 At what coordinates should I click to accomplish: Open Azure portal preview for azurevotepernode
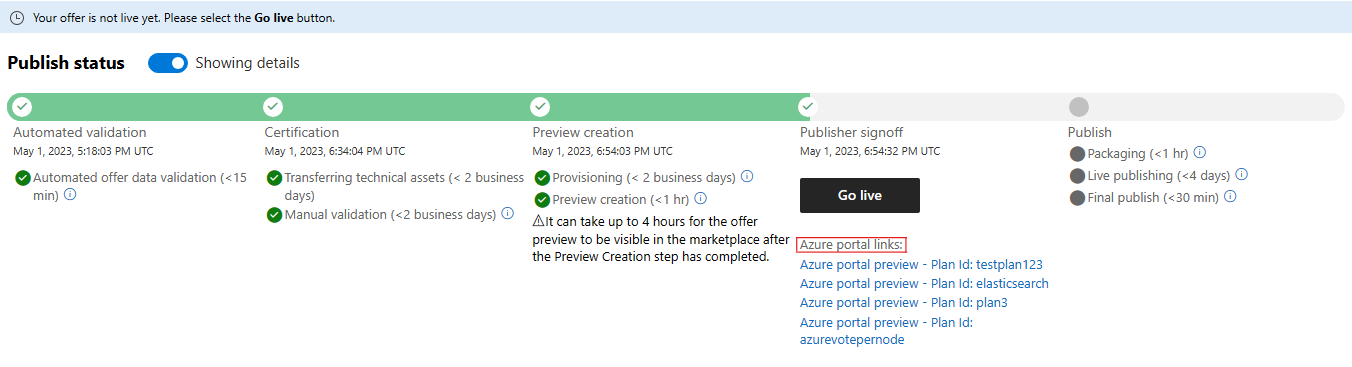pos(886,331)
